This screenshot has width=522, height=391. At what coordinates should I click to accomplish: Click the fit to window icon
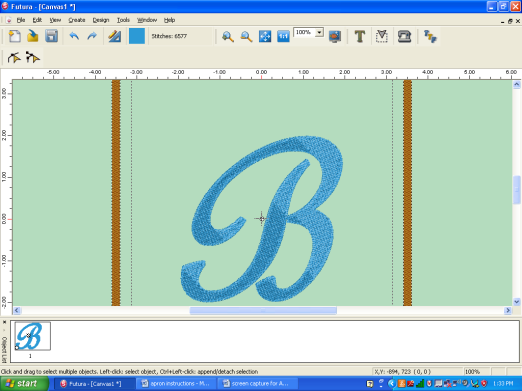point(265,36)
